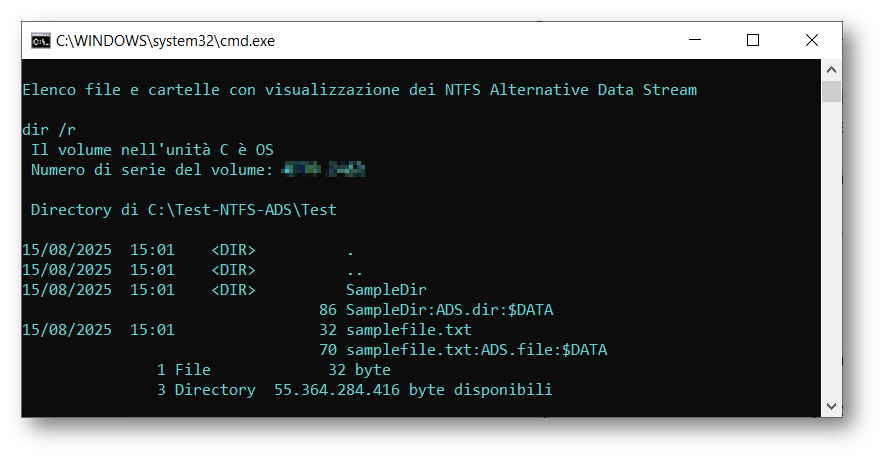Image resolution: width=885 pixels, height=460 pixels.
Task: Click the vertical scrollbar thumb
Action: (831, 92)
